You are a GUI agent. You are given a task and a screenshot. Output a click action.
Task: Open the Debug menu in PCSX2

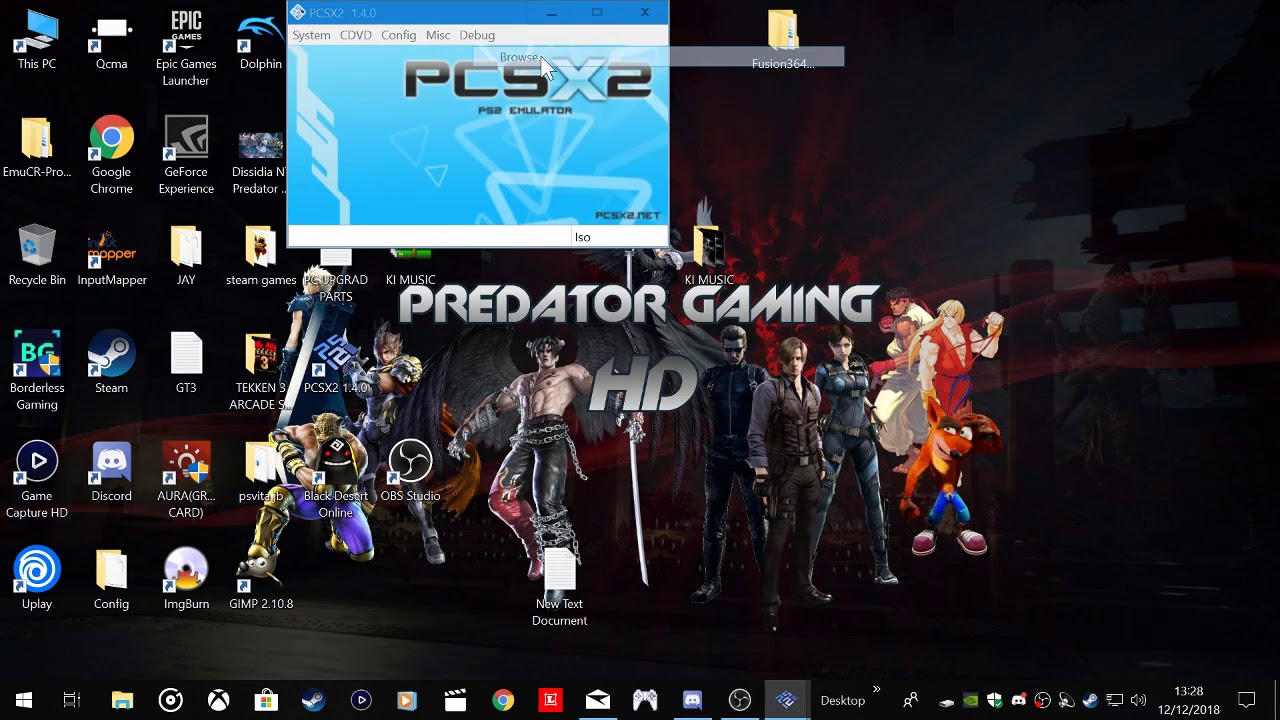[477, 35]
